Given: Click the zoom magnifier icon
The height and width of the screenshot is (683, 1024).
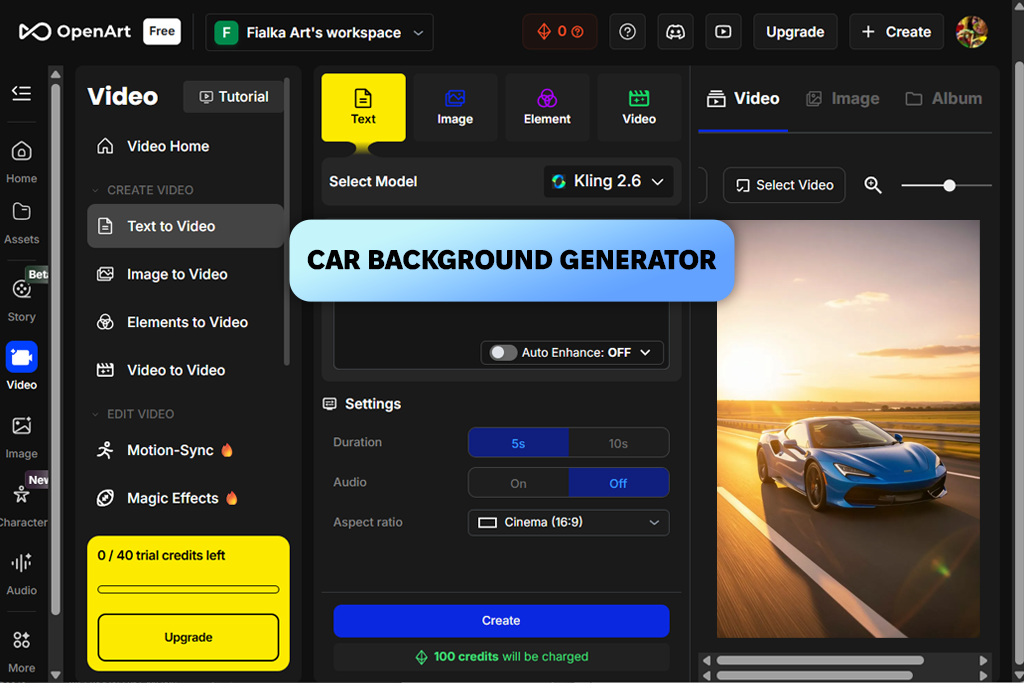Looking at the screenshot, I should tap(873, 185).
